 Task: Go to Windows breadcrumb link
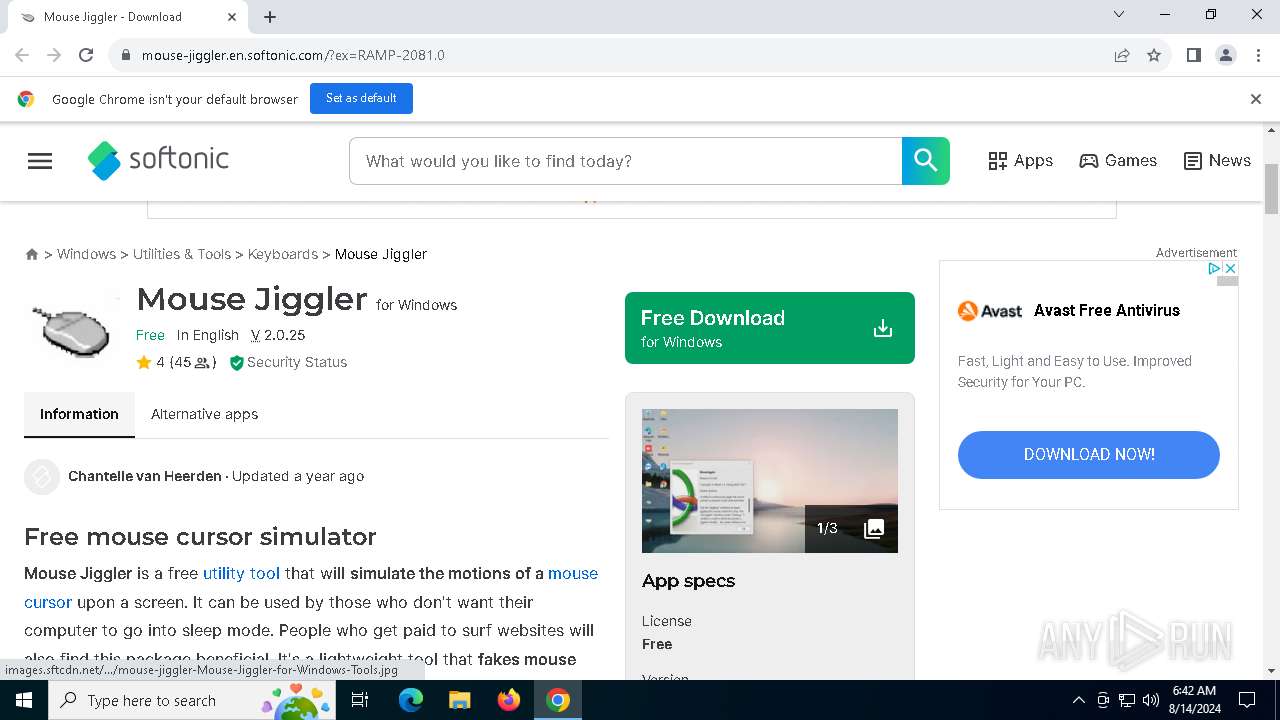pos(86,254)
